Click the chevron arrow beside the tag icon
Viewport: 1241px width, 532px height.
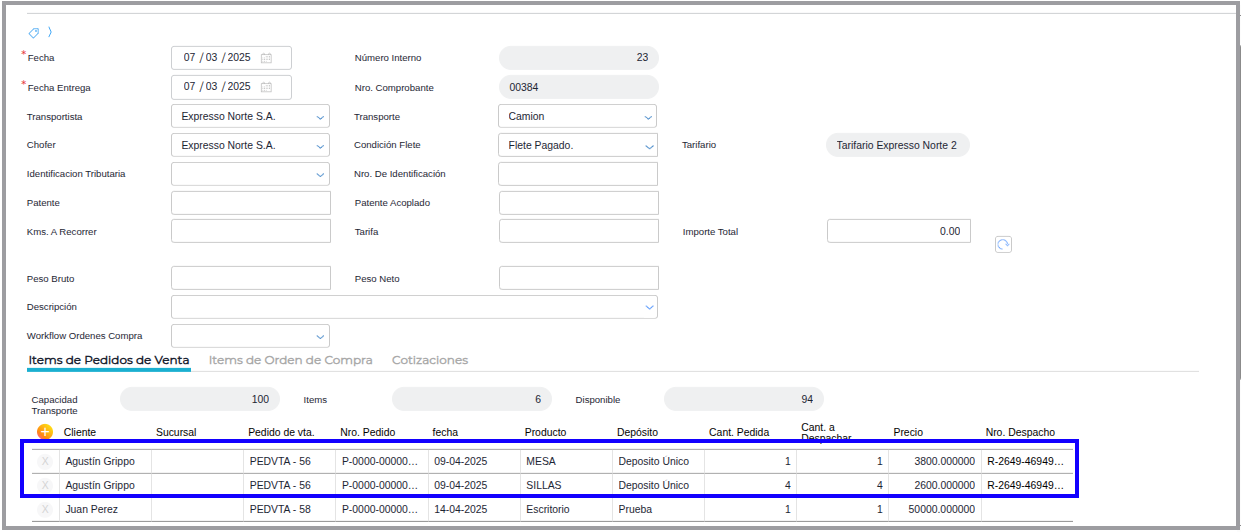(50, 32)
